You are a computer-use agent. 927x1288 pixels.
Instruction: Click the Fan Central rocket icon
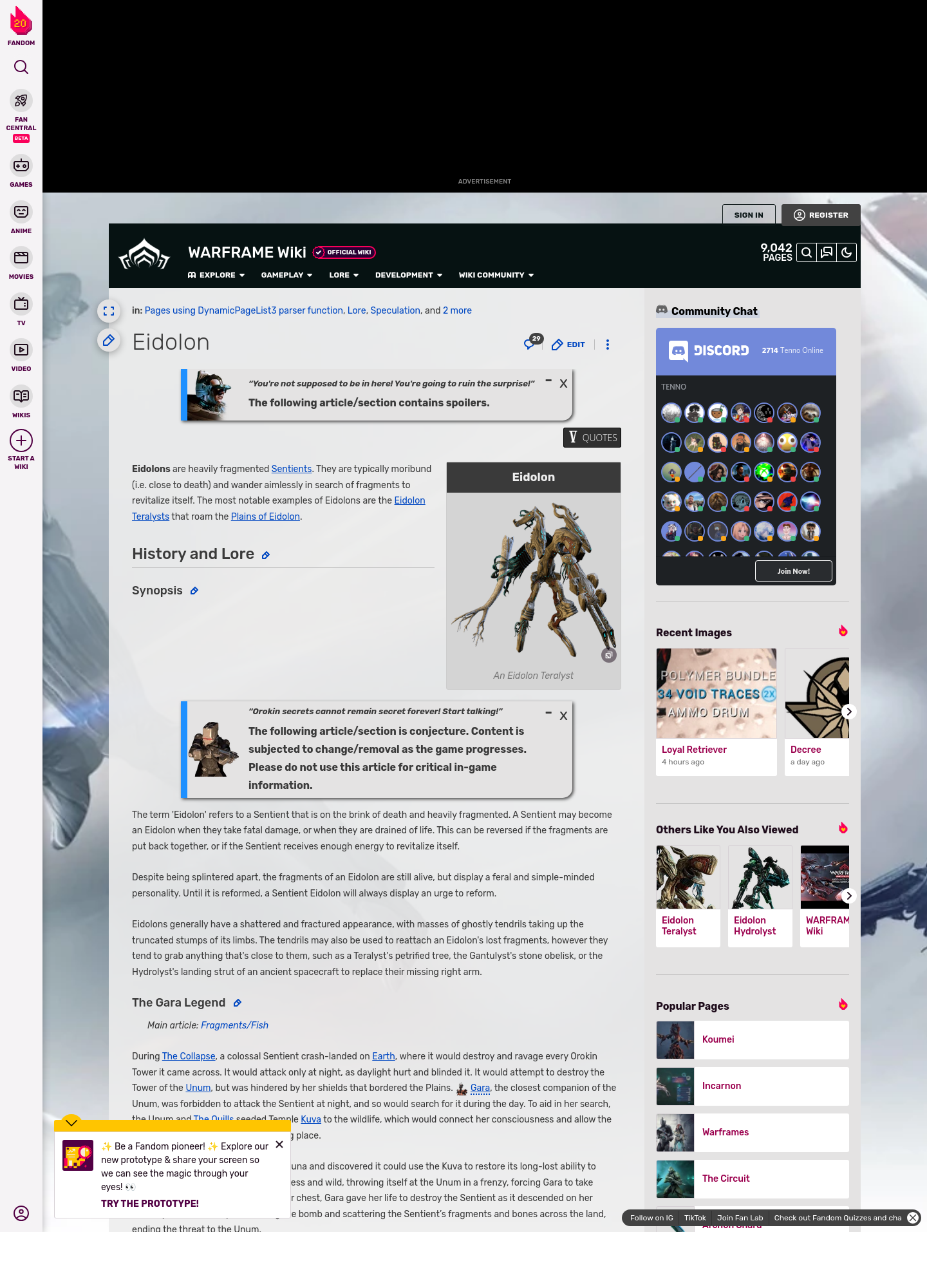click(x=21, y=101)
